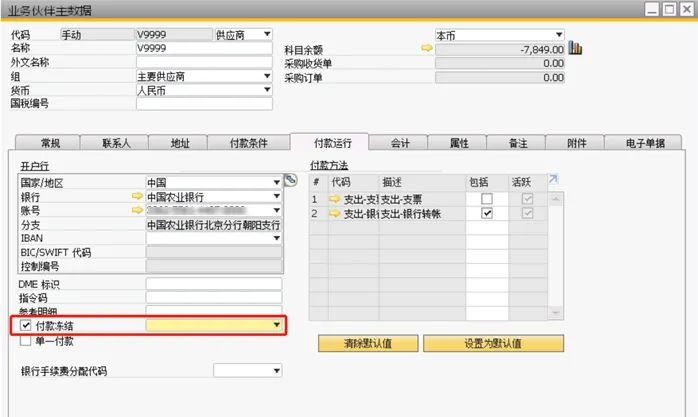The height and width of the screenshot is (417, 698).
Task: Click the 分支 field with 朝阳支行
Action: point(214,224)
